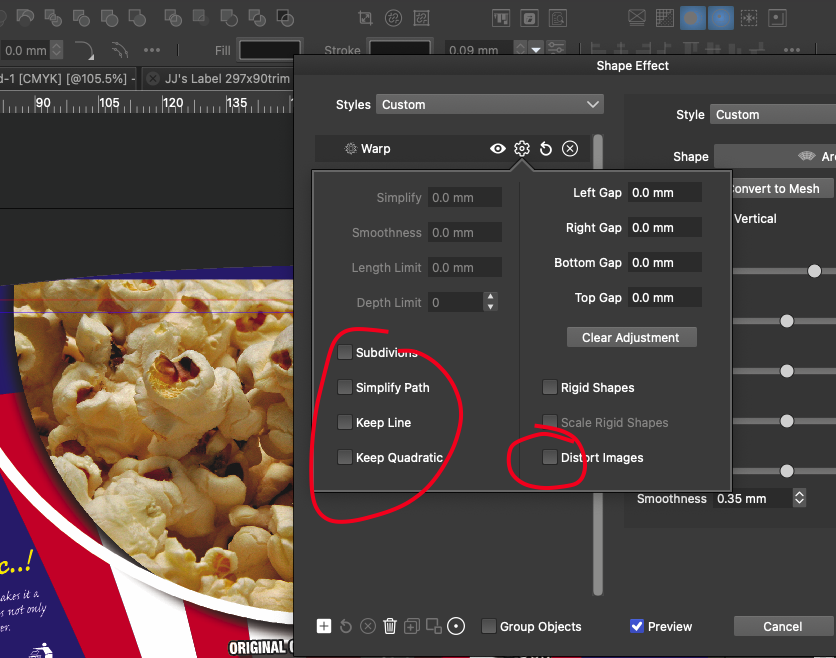Remove the Warp effect using X icon
The width and height of the screenshot is (836, 658).
pyautogui.click(x=570, y=149)
